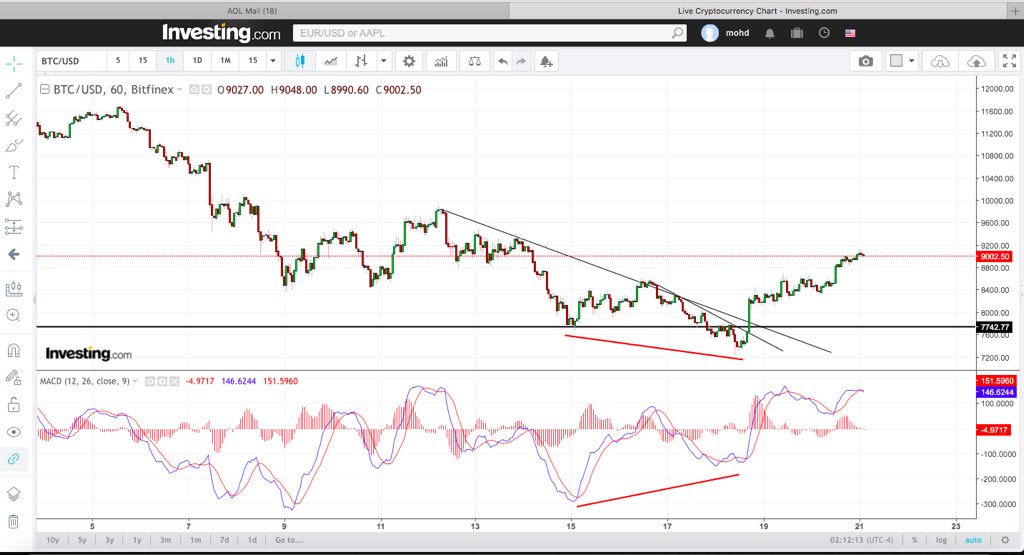Select the 5 minute interval
Viewport: 1024px width, 555px height.
[x=118, y=61]
